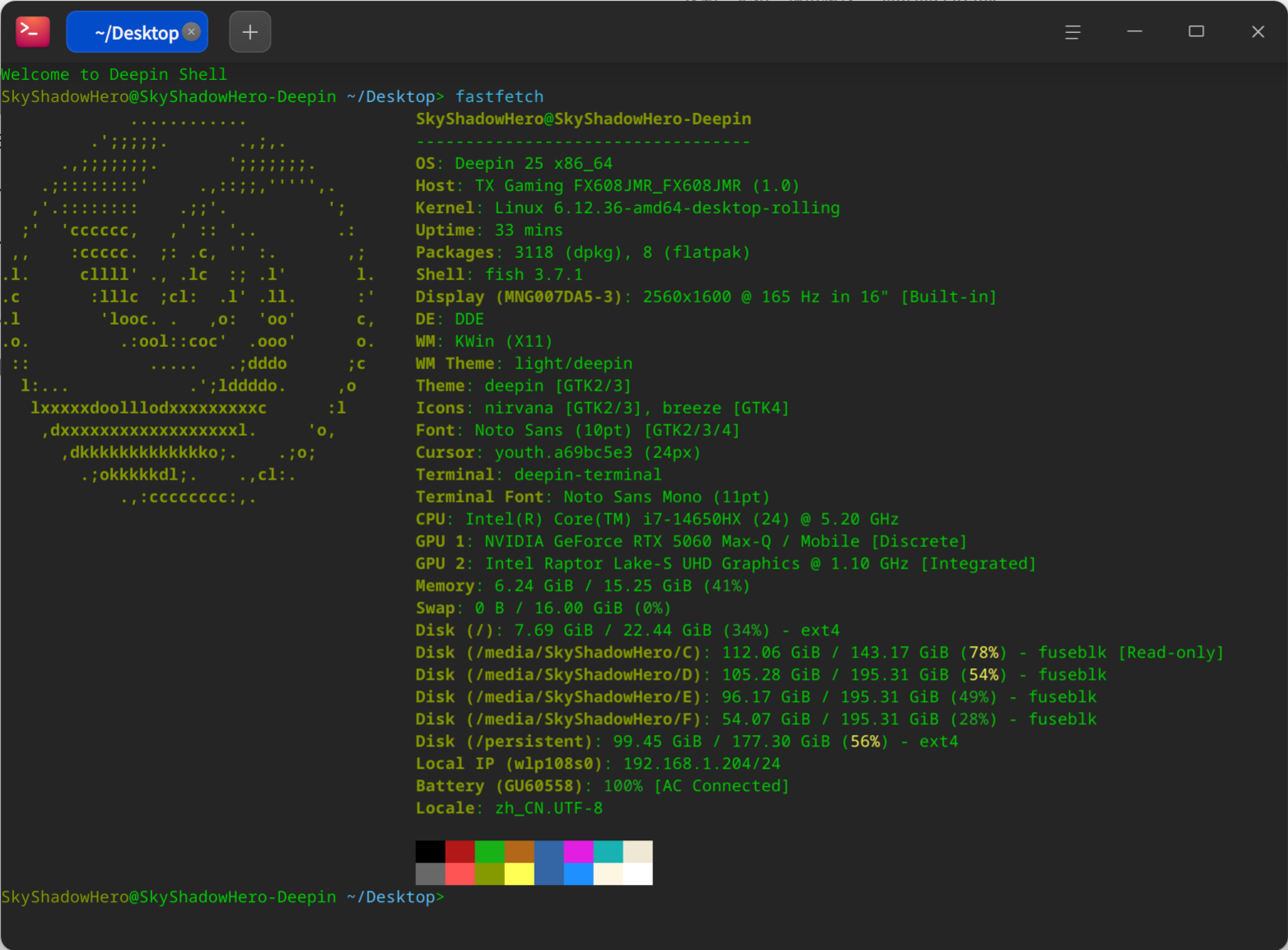Click the "Intel Raptor Lake-S UHD Graphics" GPU text
Screen dimensions: 1288x950
642,564
